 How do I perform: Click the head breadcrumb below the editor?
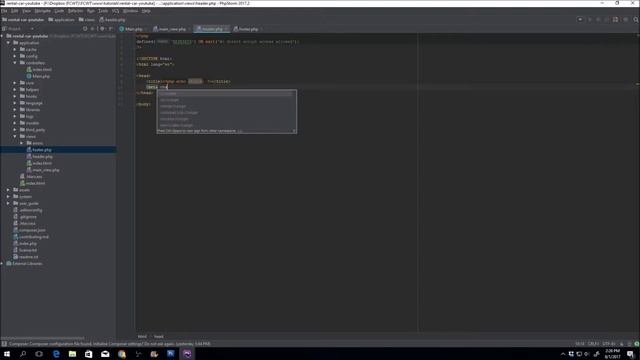pos(159,337)
